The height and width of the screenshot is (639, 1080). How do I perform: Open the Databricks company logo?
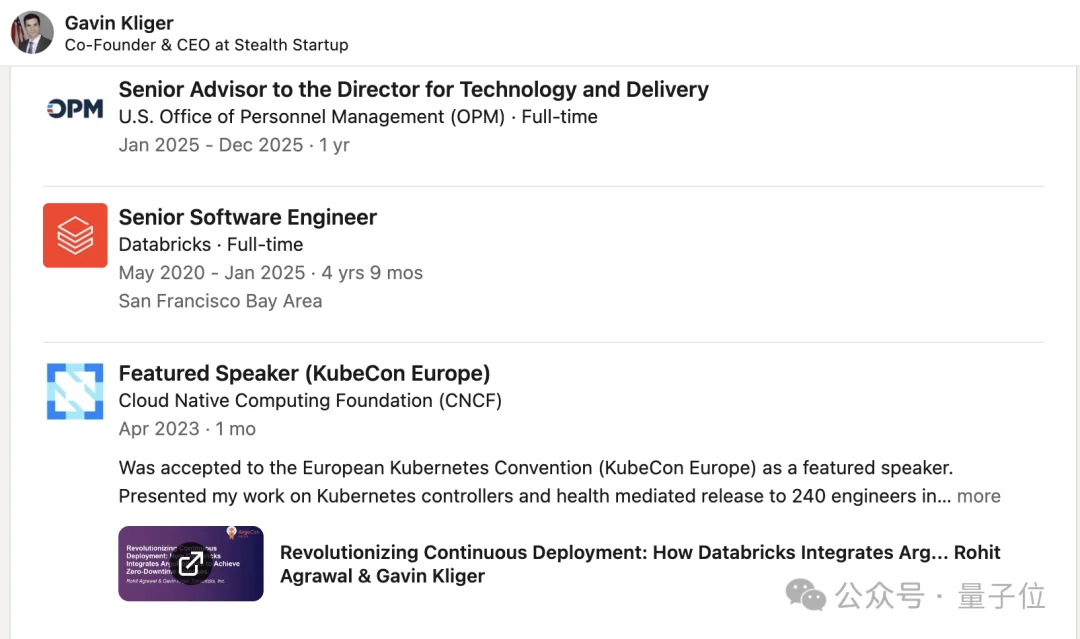pos(75,235)
